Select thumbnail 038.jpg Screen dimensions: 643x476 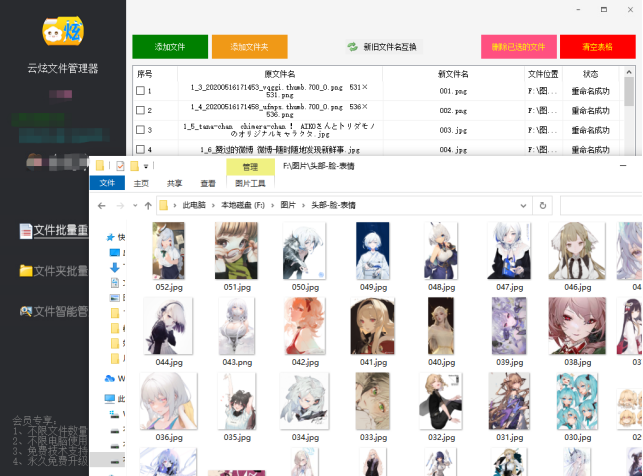tap(577, 326)
